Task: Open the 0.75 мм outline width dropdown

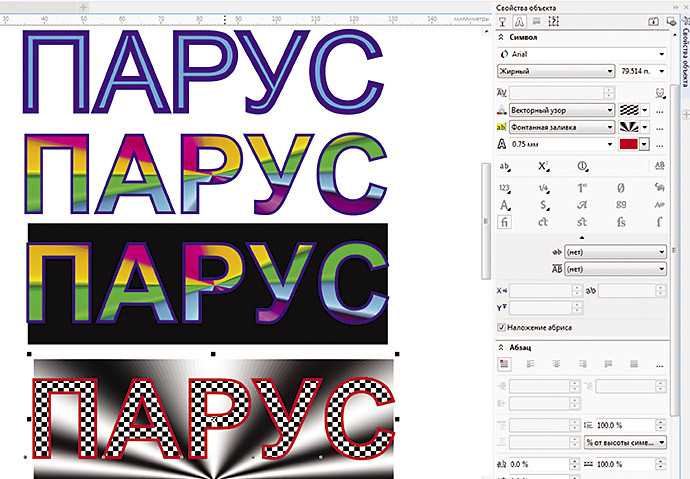Action: tap(562, 144)
